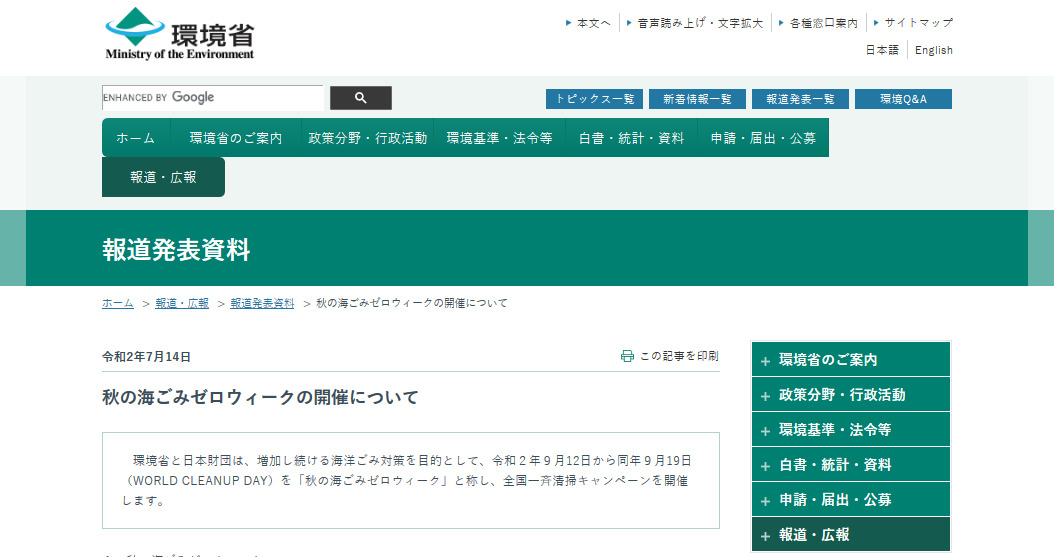Expand 環境省のご案内 plus icon in sidebar

coord(766,361)
